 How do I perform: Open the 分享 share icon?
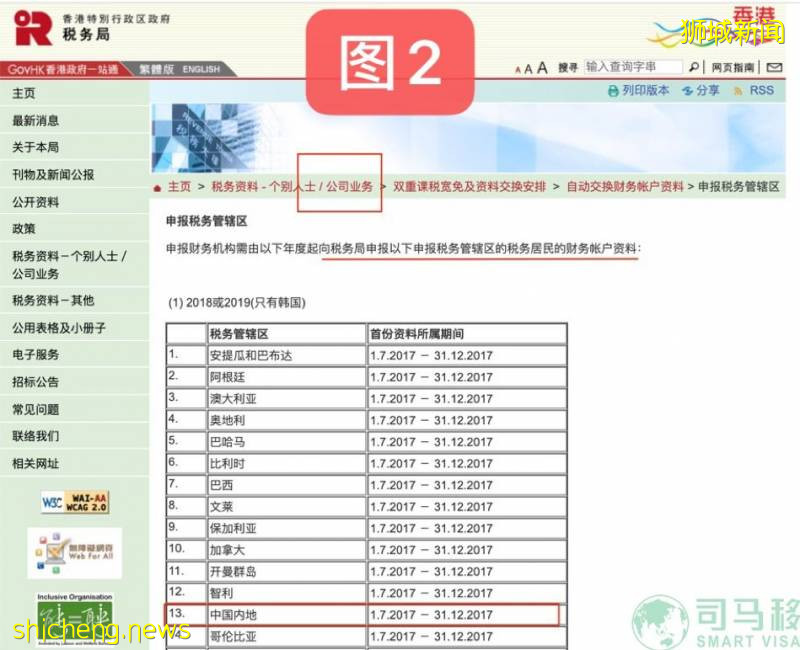pyautogui.click(x=688, y=90)
